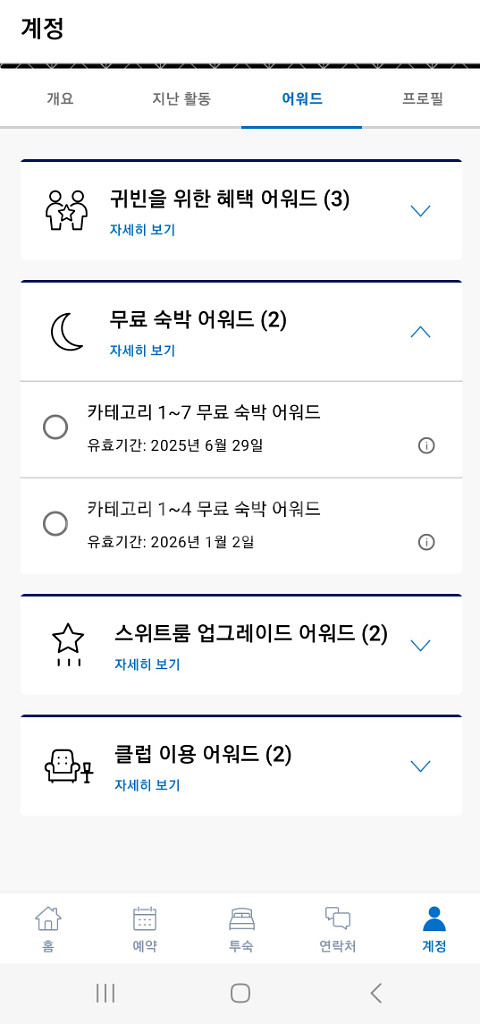Show info for 카테고리 1~4 award

tap(426, 542)
